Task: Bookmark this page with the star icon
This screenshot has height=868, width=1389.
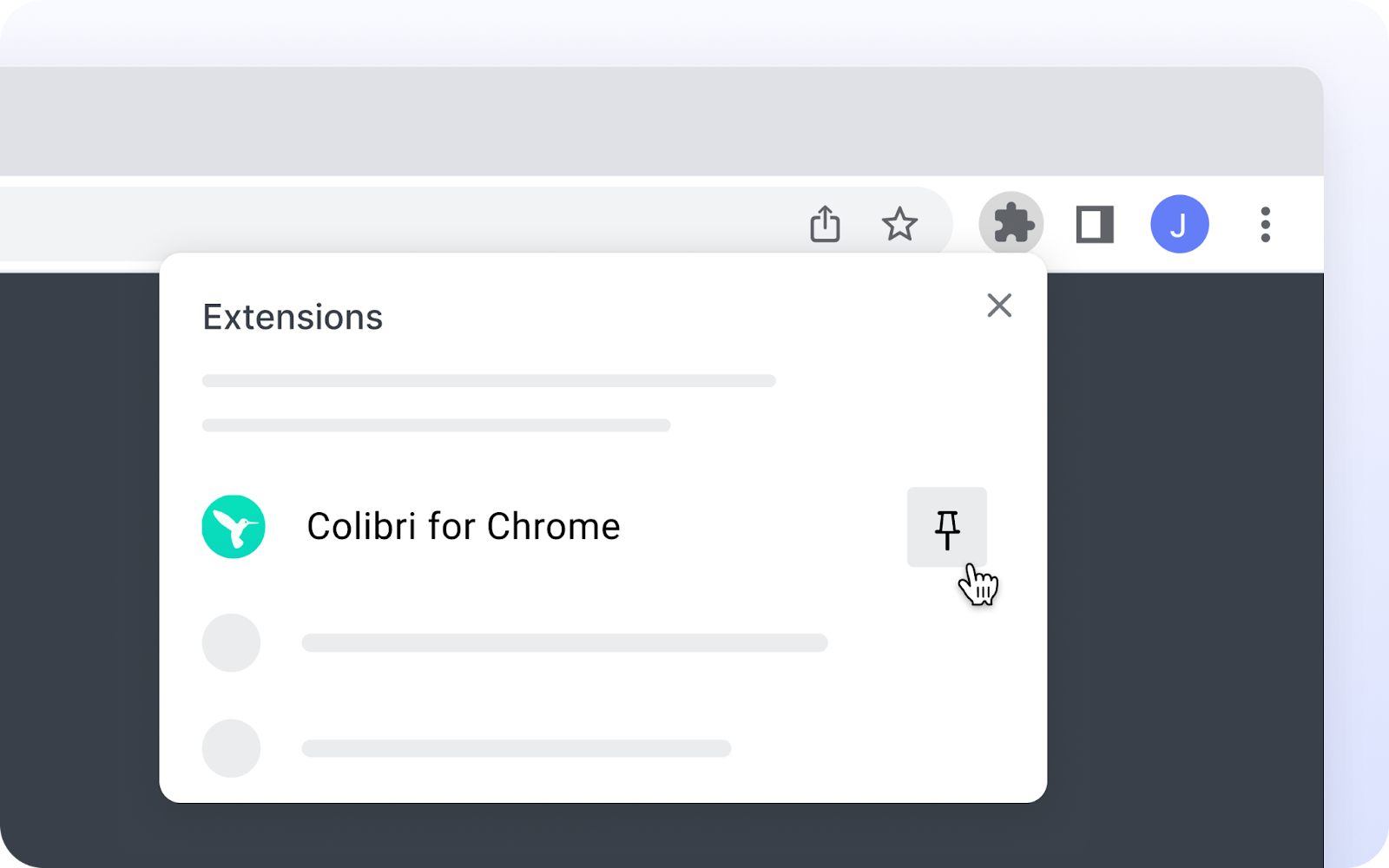Action: tap(899, 225)
